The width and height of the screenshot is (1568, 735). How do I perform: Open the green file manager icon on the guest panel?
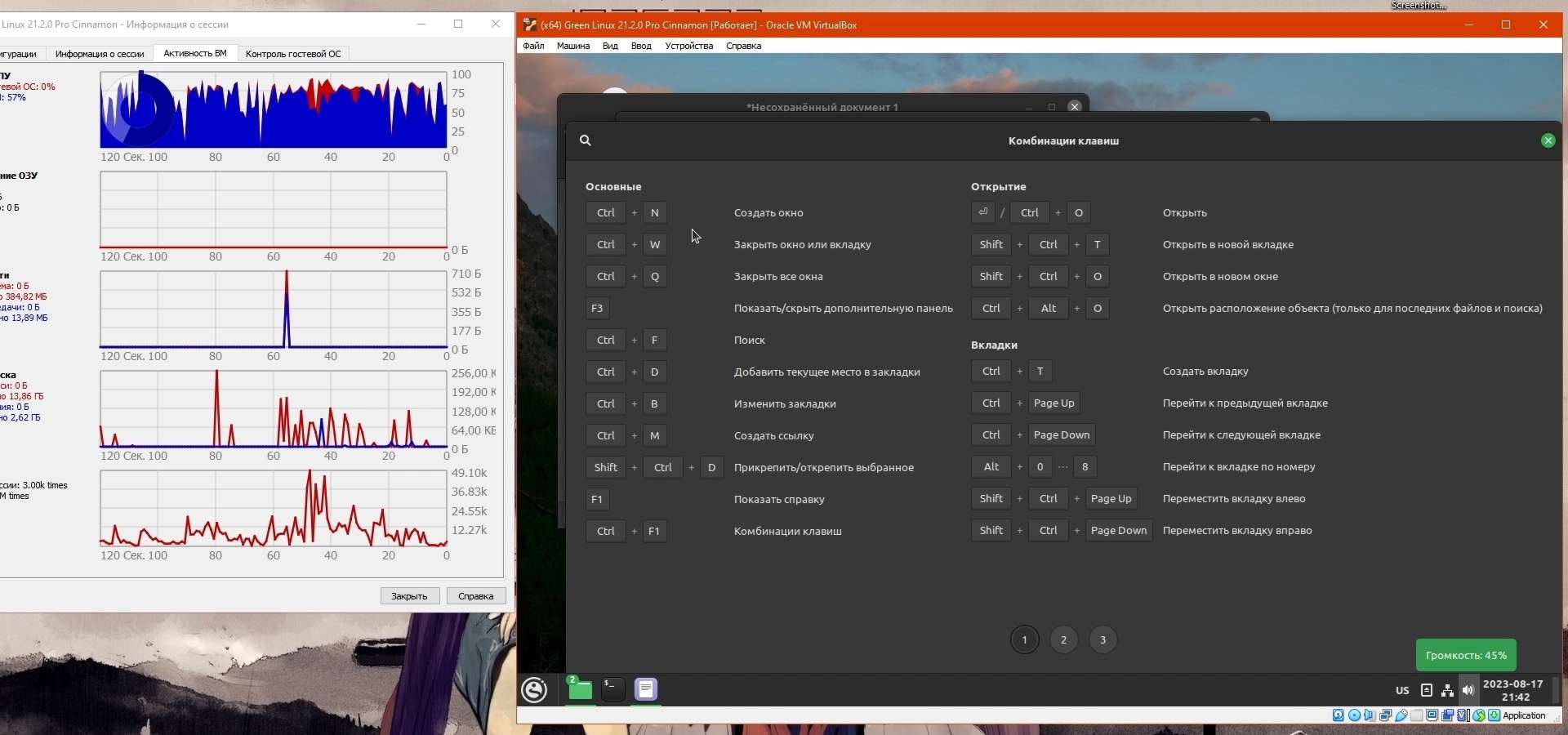580,690
